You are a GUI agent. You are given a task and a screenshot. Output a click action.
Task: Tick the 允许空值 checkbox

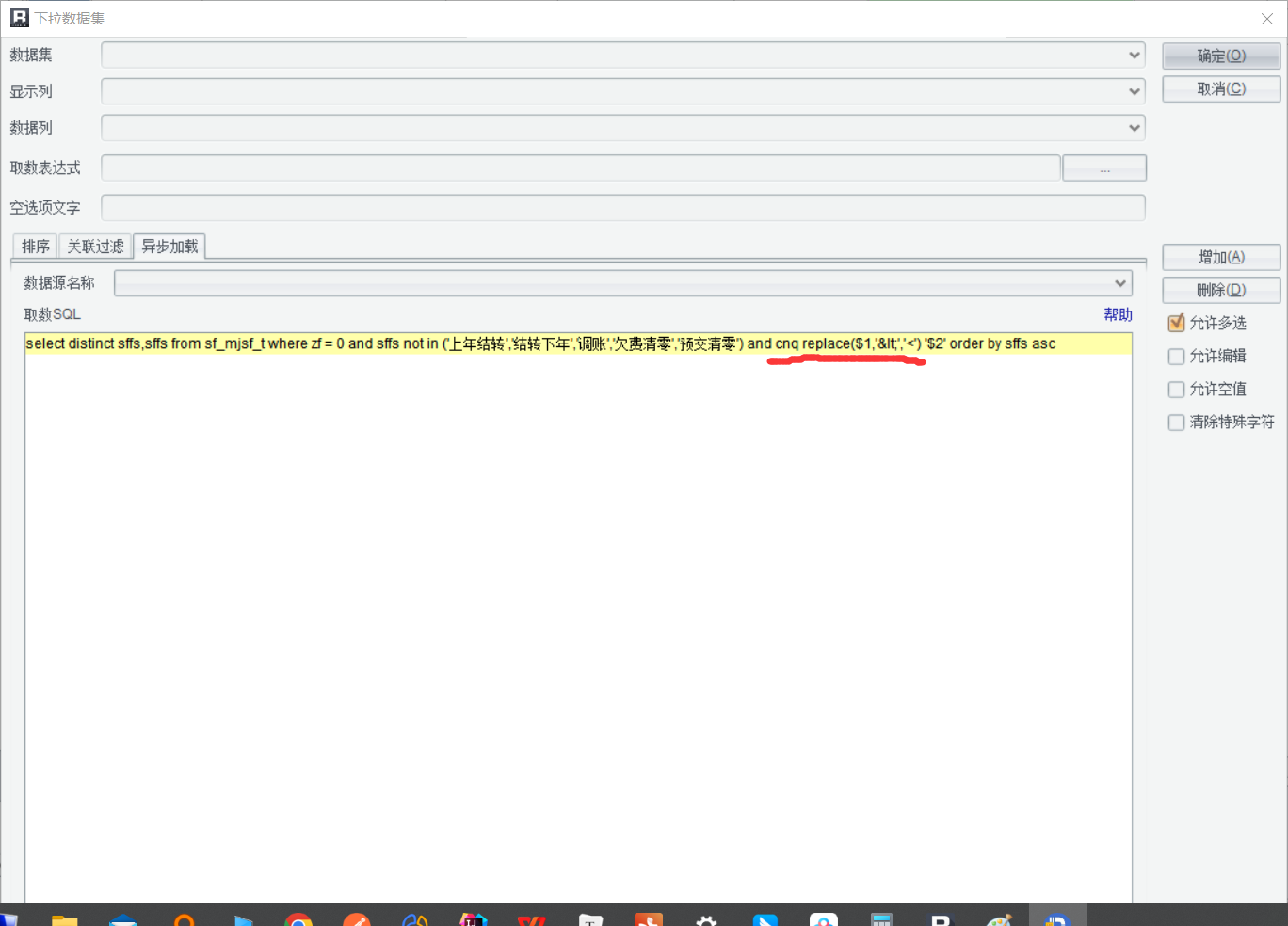point(1176,390)
